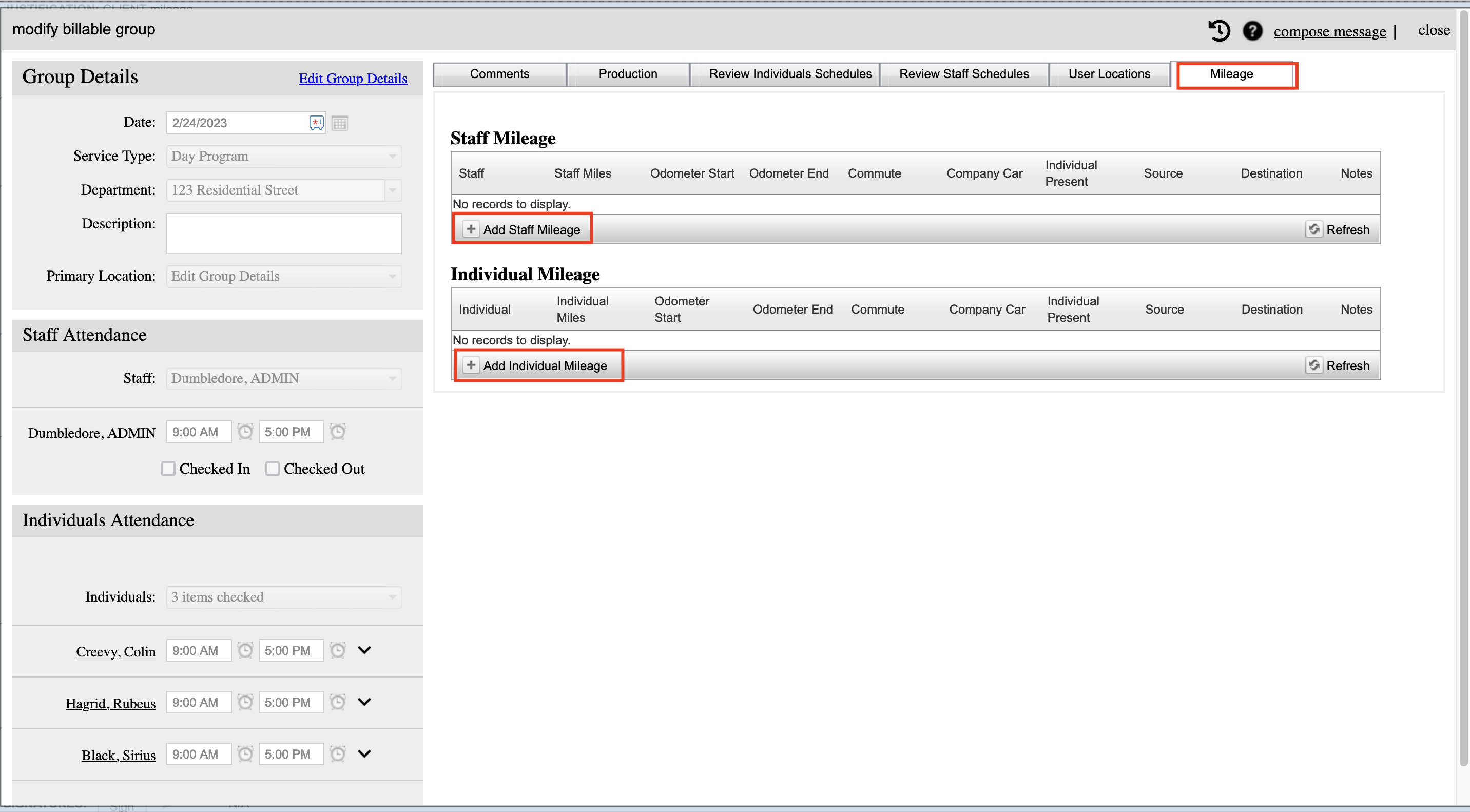Click Add Staff Mileage button
1470x812 pixels.
[x=521, y=229]
